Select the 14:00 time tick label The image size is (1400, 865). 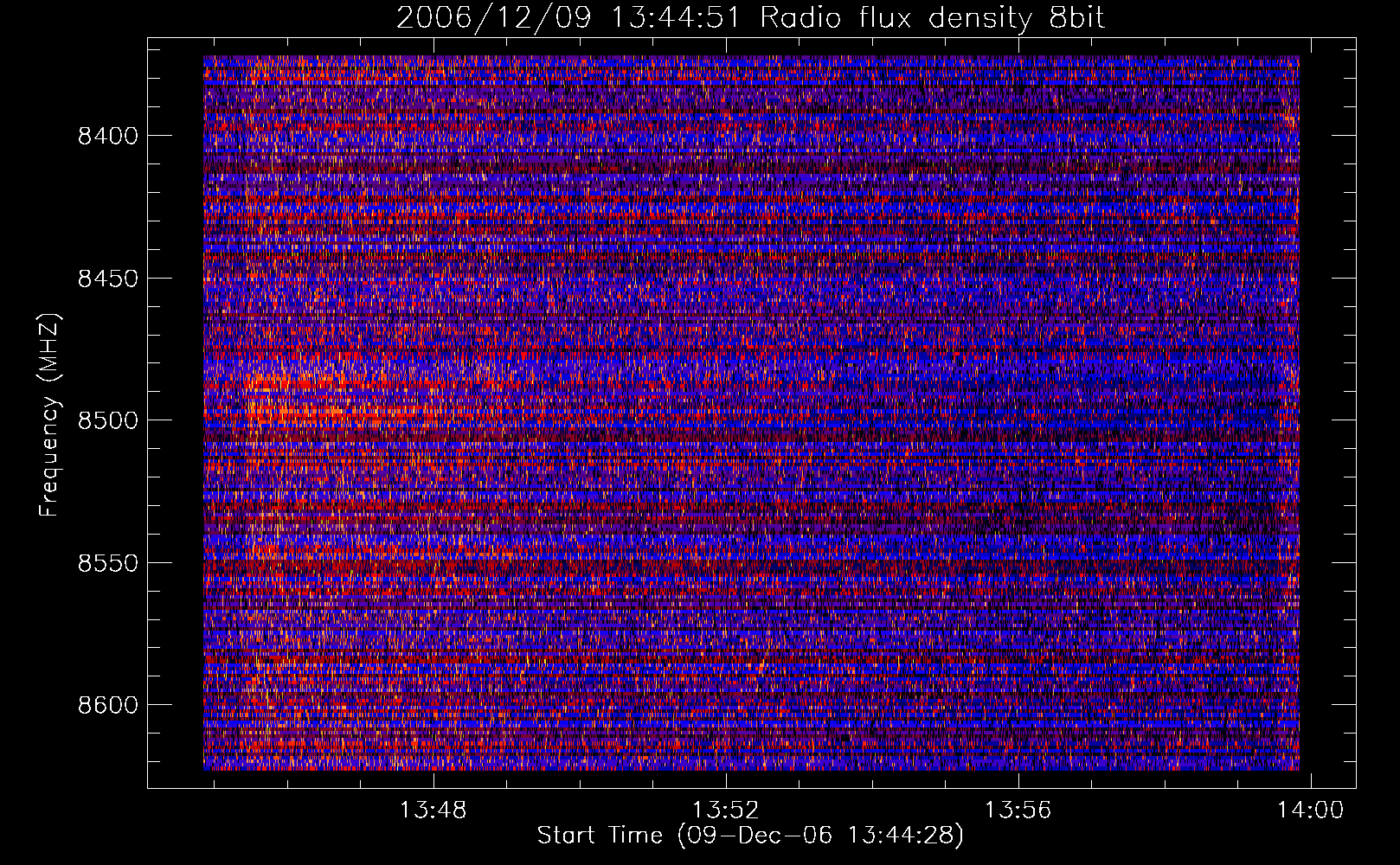pyautogui.click(x=1310, y=810)
